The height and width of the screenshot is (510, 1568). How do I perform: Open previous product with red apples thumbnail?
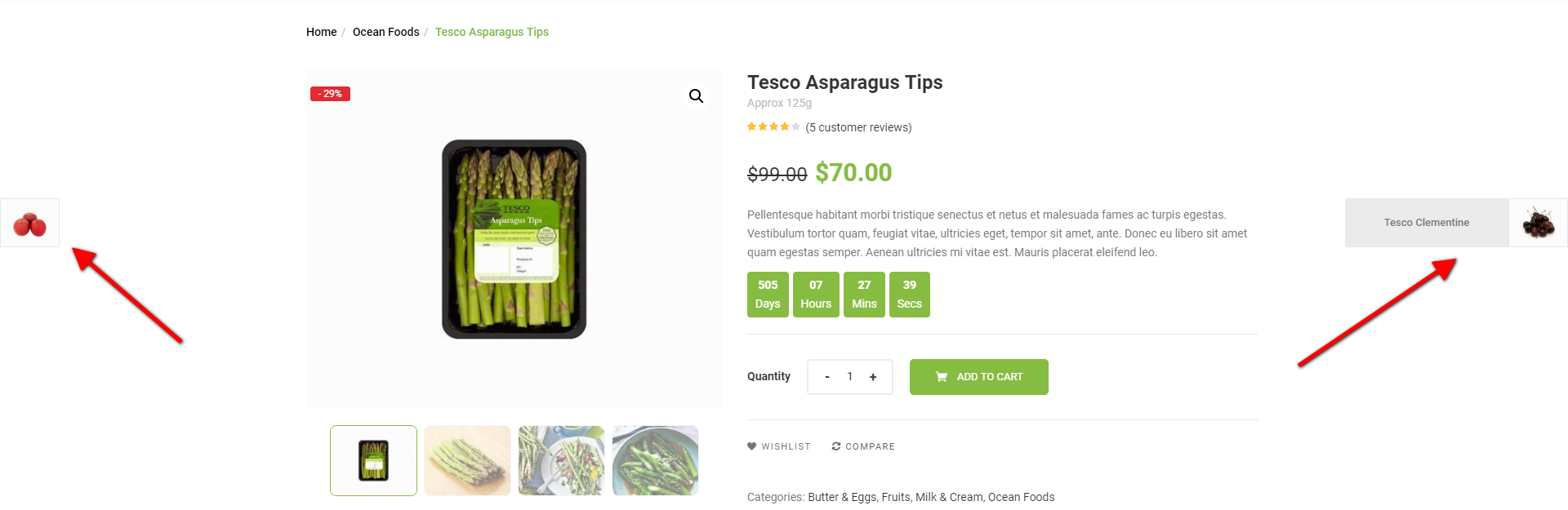[x=30, y=223]
